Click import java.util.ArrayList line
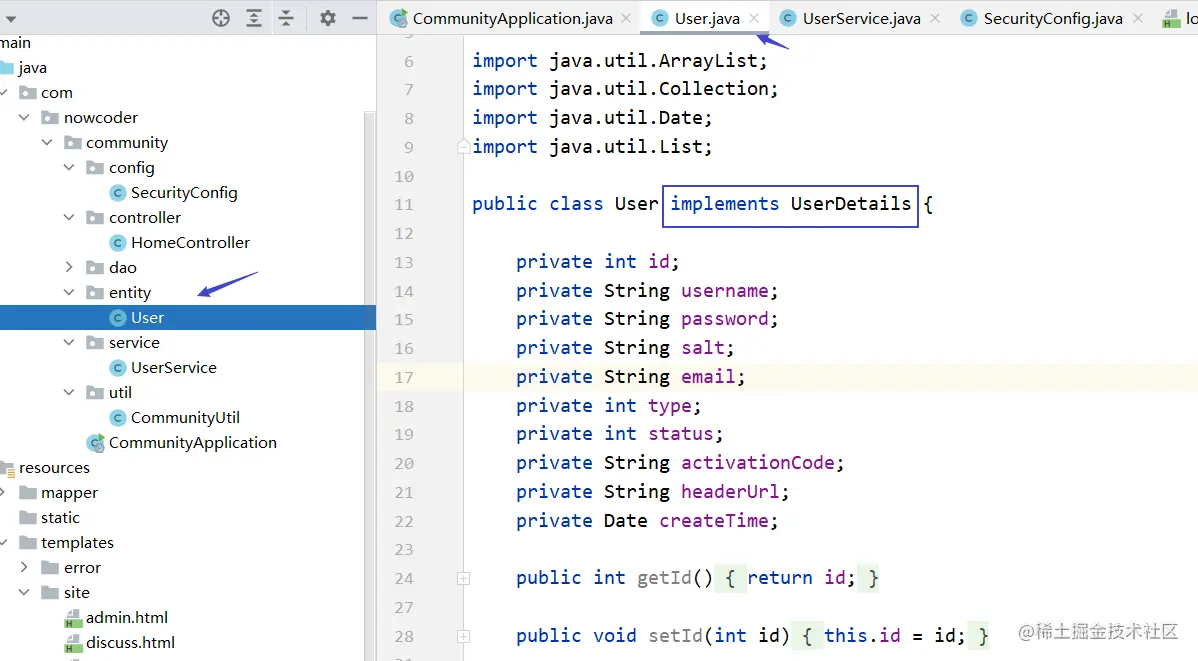The height and width of the screenshot is (661, 1198). coord(619,60)
